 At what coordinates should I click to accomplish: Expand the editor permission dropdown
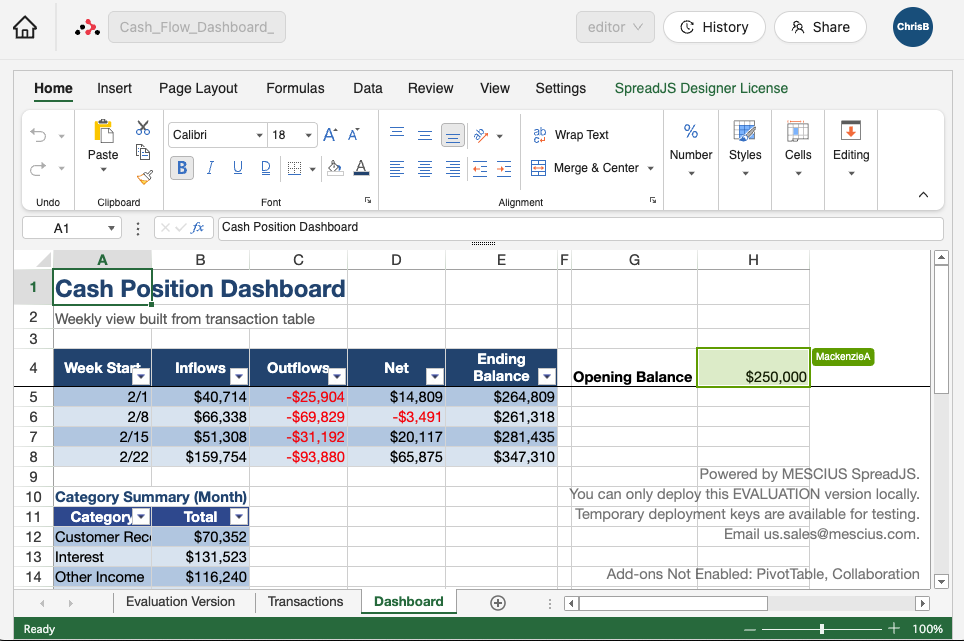pyautogui.click(x=615, y=27)
